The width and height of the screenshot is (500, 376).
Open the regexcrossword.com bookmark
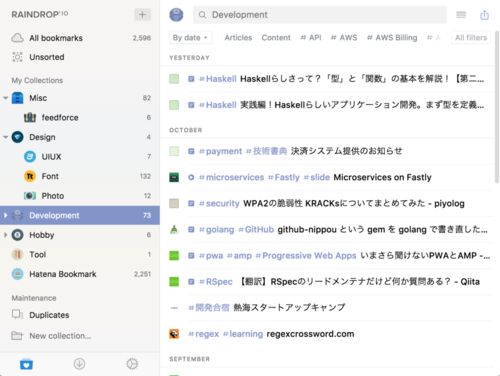310,334
